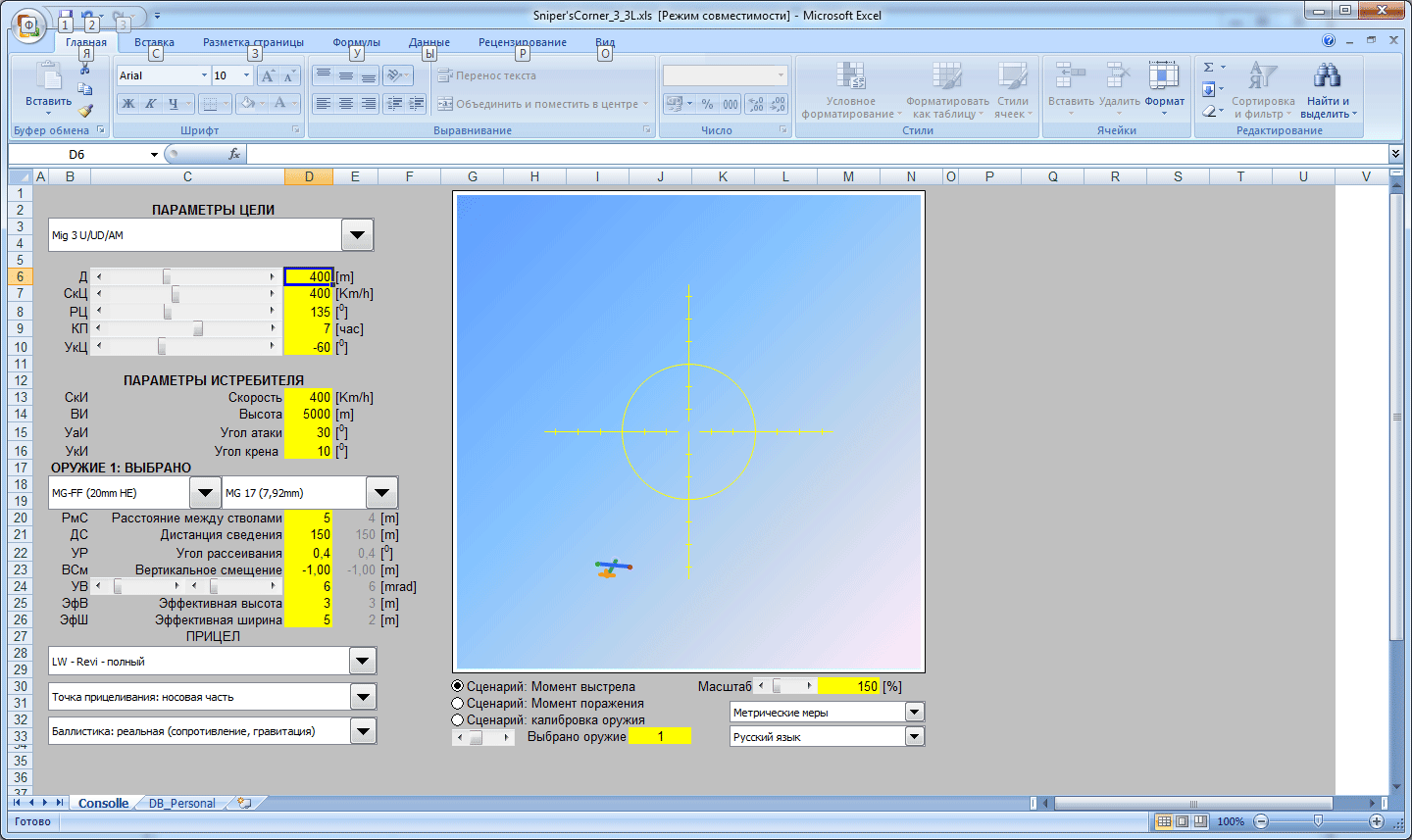Image resolution: width=1412 pixels, height=840 pixels.
Task: Click the fill color bucket icon
Action: click(x=247, y=103)
